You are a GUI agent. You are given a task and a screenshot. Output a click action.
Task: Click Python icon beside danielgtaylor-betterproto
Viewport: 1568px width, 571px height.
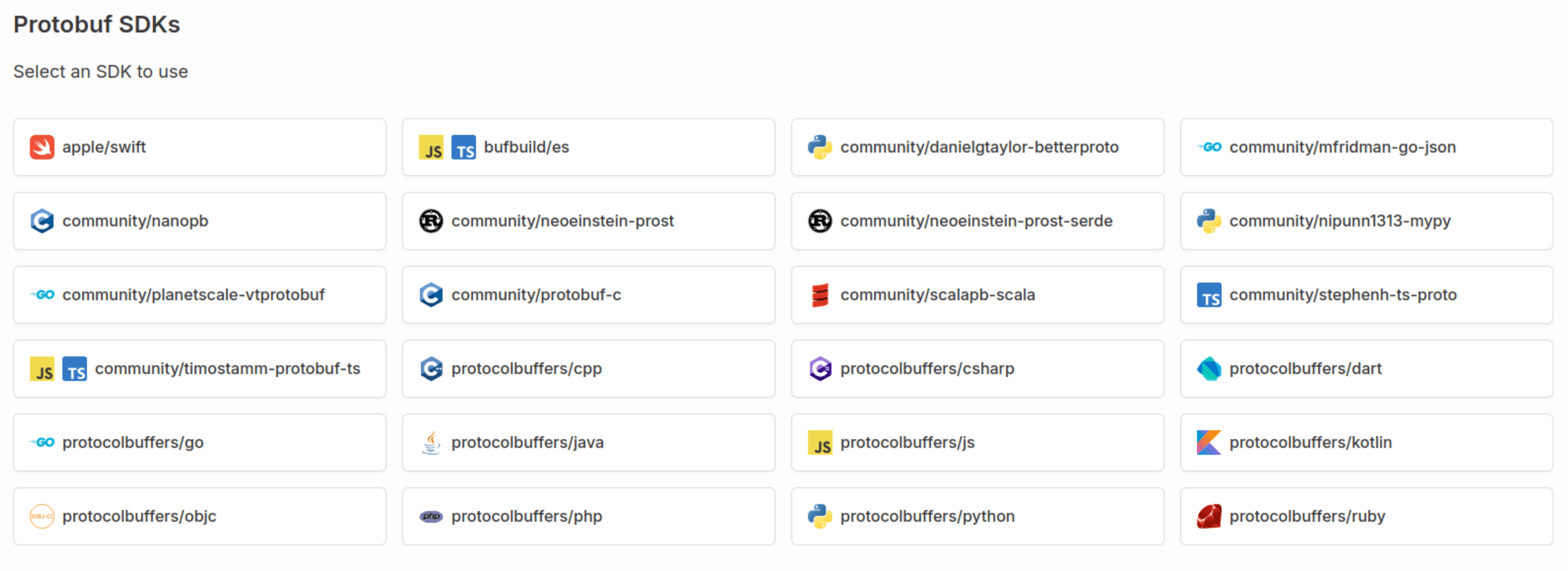point(820,147)
